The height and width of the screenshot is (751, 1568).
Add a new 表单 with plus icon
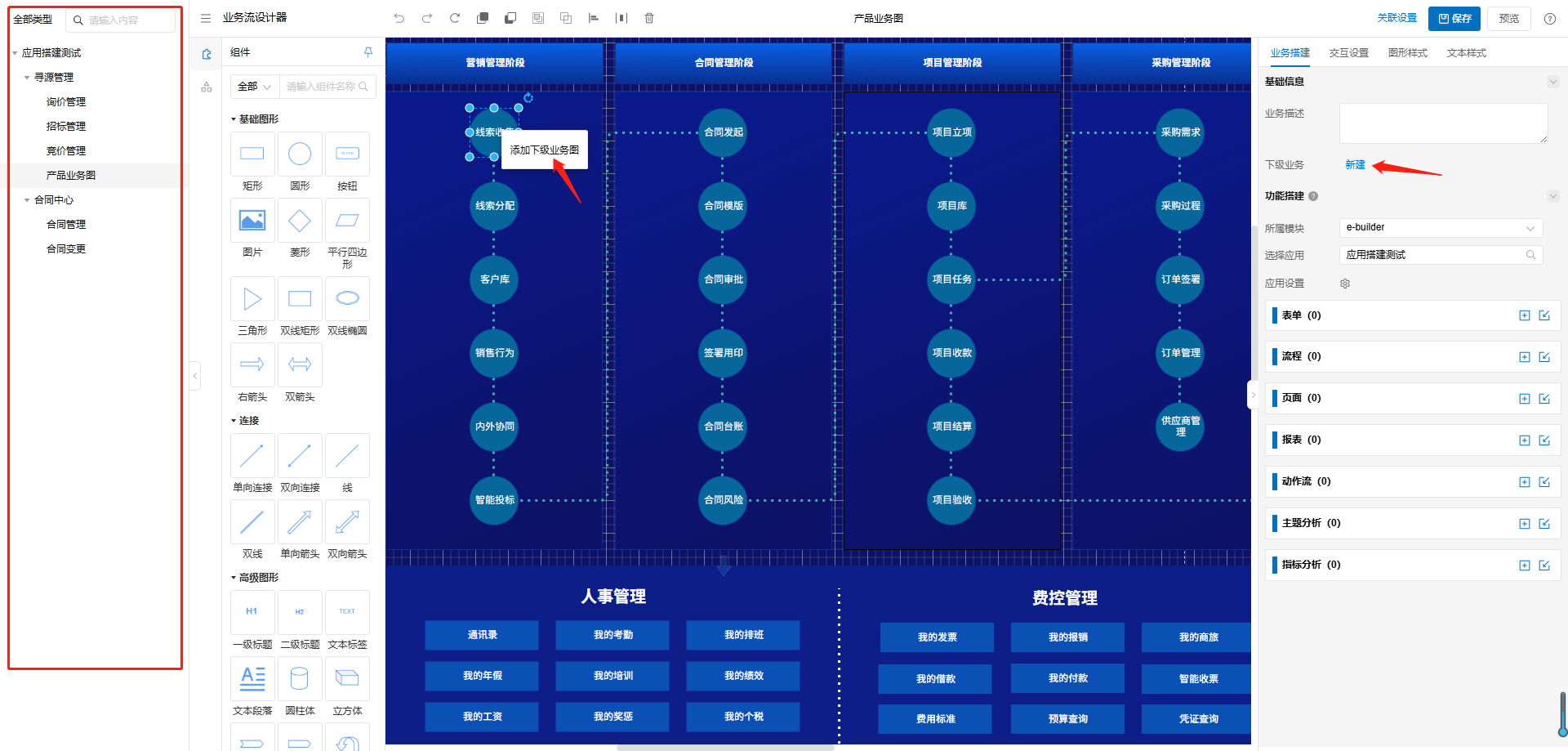[1524, 315]
